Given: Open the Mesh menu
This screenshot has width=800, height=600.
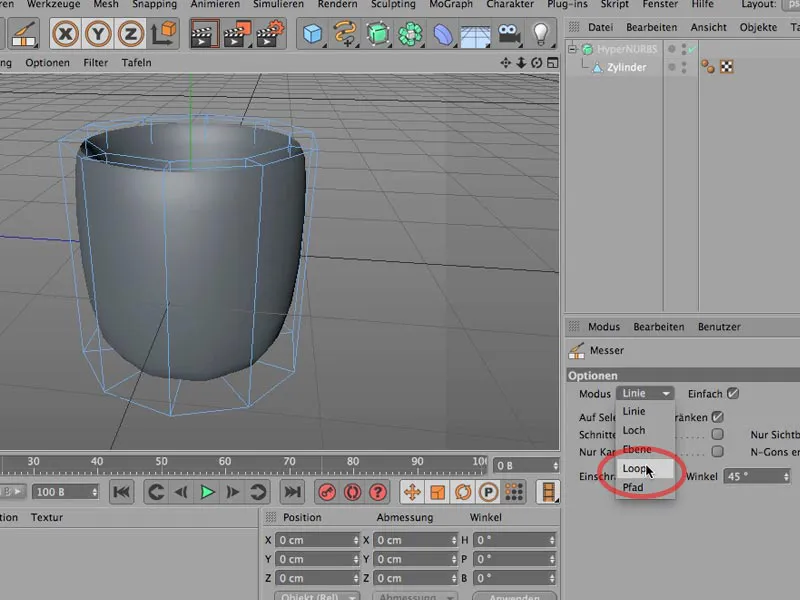Looking at the screenshot, I should (x=106, y=4).
